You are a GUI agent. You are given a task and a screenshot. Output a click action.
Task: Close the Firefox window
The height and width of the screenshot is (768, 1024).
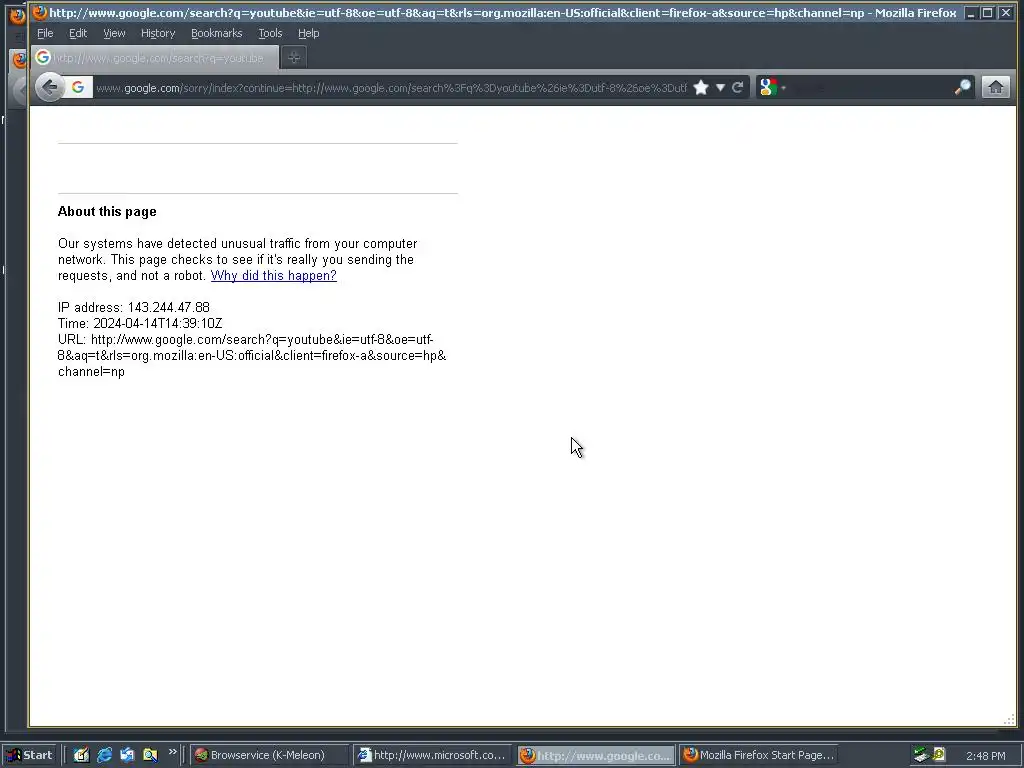pos(1006,12)
